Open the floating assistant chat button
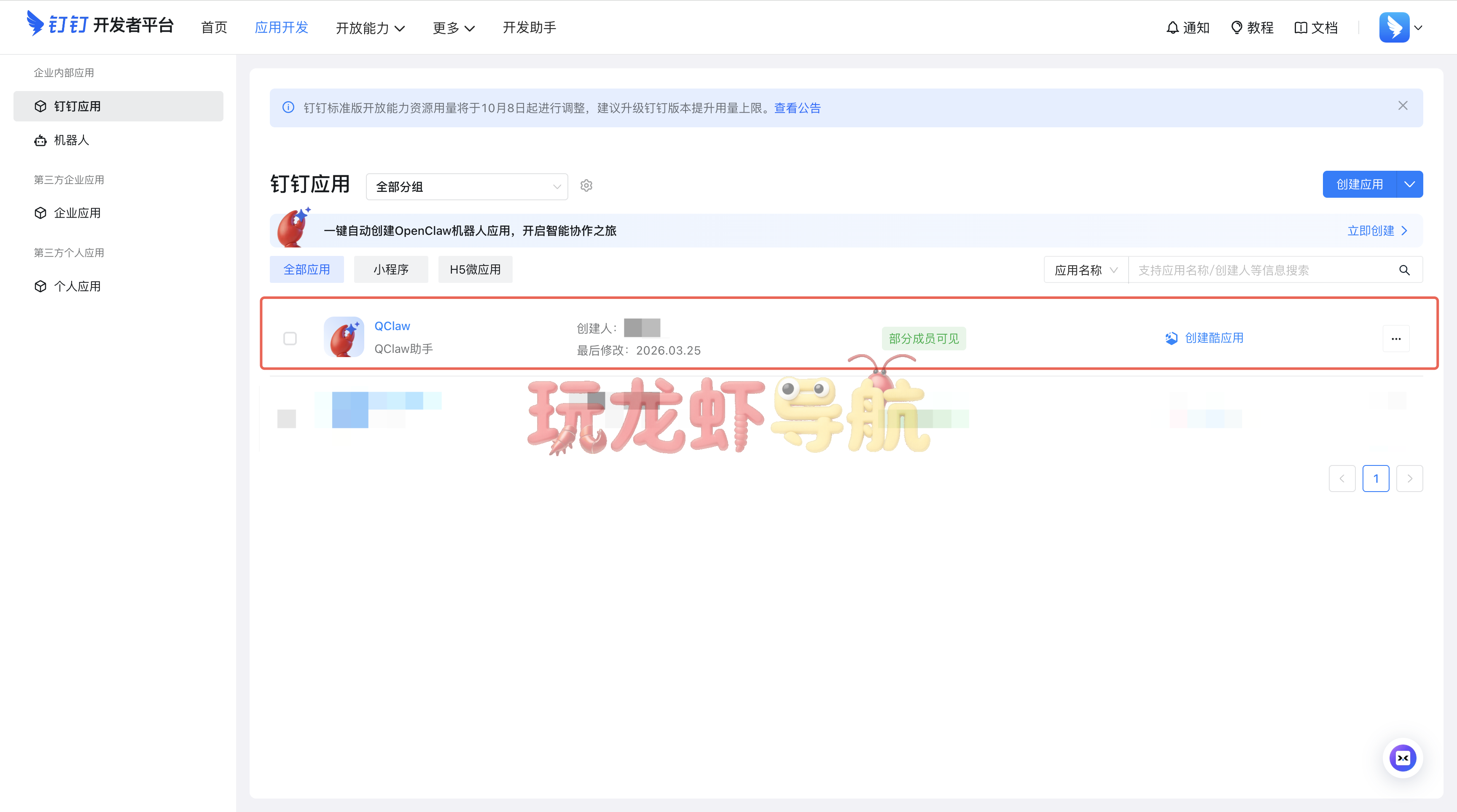The width and height of the screenshot is (1457, 812). click(1403, 758)
